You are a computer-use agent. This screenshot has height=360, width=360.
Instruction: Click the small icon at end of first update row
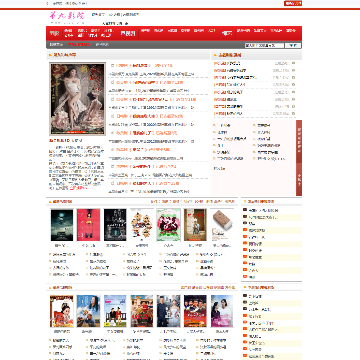point(293,63)
